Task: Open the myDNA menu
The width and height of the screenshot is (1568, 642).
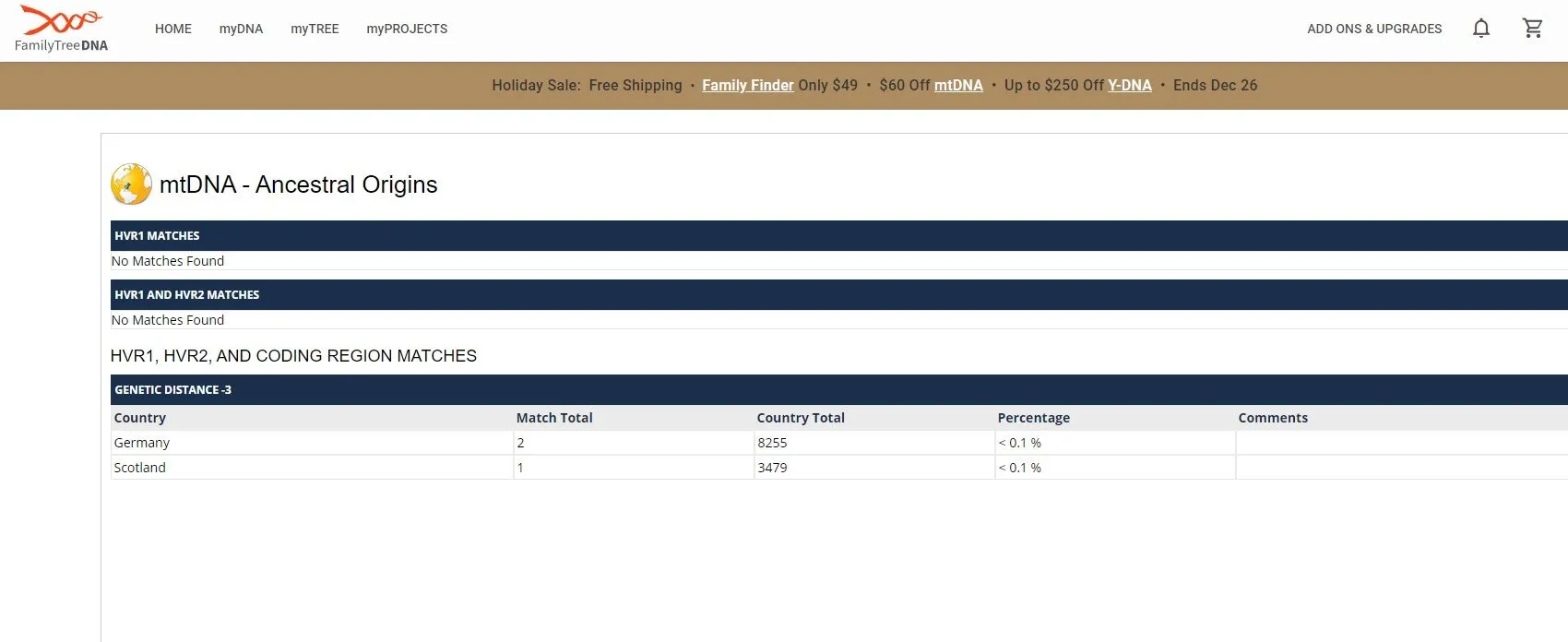Action: pyautogui.click(x=241, y=29)
